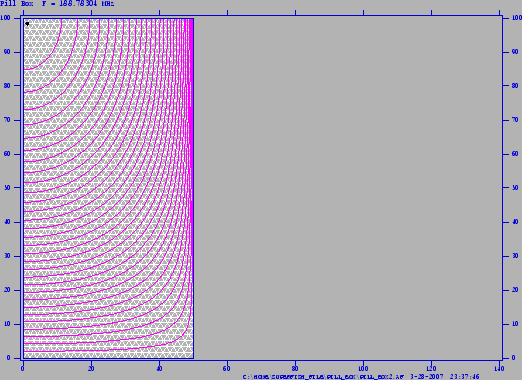Click the bottom axis label 80
The width and height of the screenshot is (522, 380).
point(295,368)
